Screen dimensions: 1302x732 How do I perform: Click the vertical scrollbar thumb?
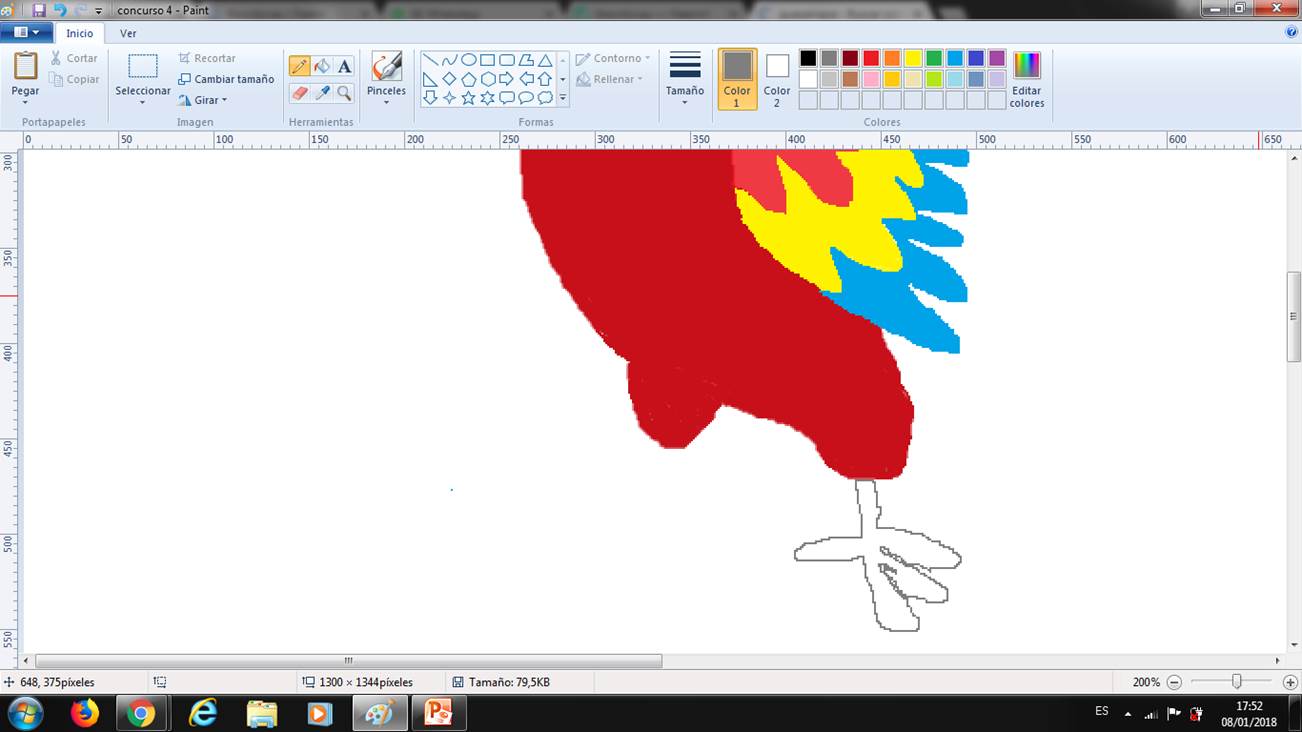[1293, 316]
